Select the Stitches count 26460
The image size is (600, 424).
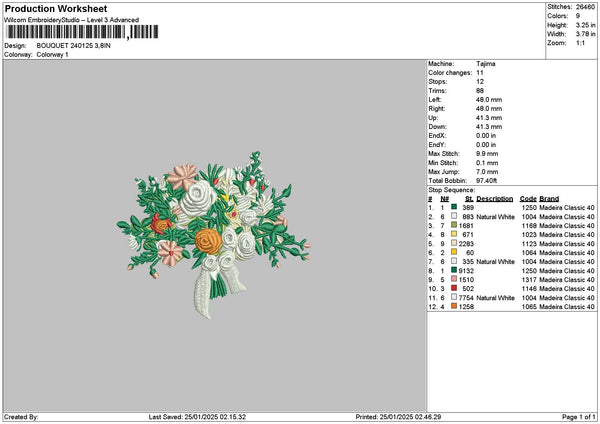[x=586, y=7]
